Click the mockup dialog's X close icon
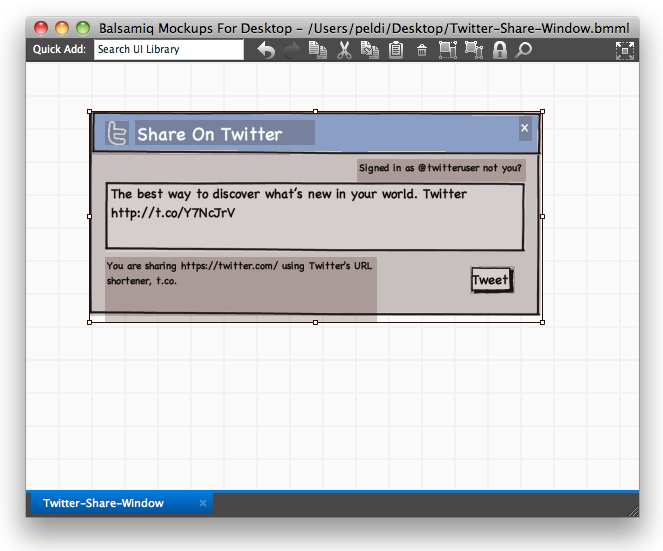663x551 pixels. pos(525,128)
